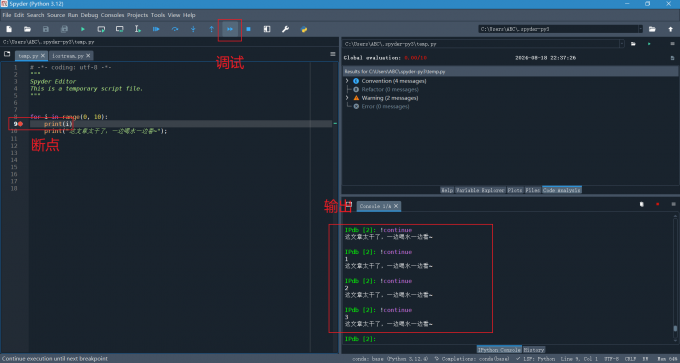Go to parent directory arrow icon

670,29
